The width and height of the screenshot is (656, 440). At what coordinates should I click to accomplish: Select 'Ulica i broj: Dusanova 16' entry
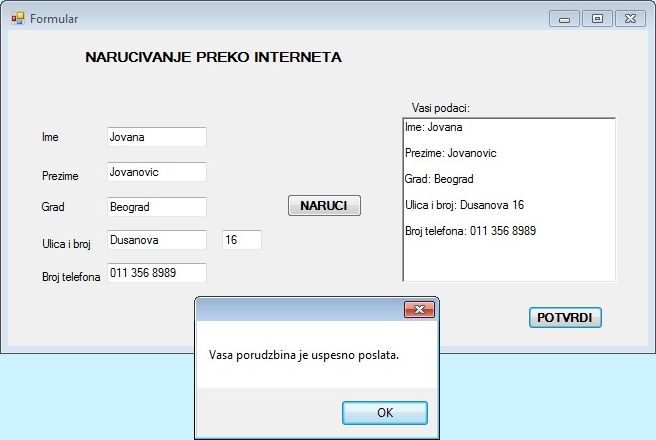(464, 205)
